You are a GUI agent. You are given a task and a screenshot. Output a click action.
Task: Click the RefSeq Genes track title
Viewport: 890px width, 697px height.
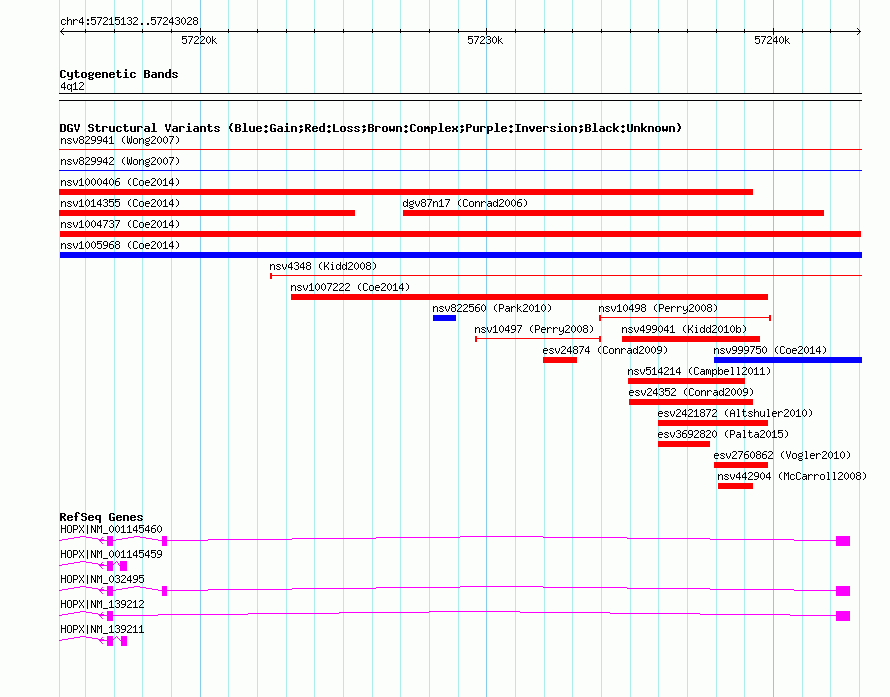point(101,517)
